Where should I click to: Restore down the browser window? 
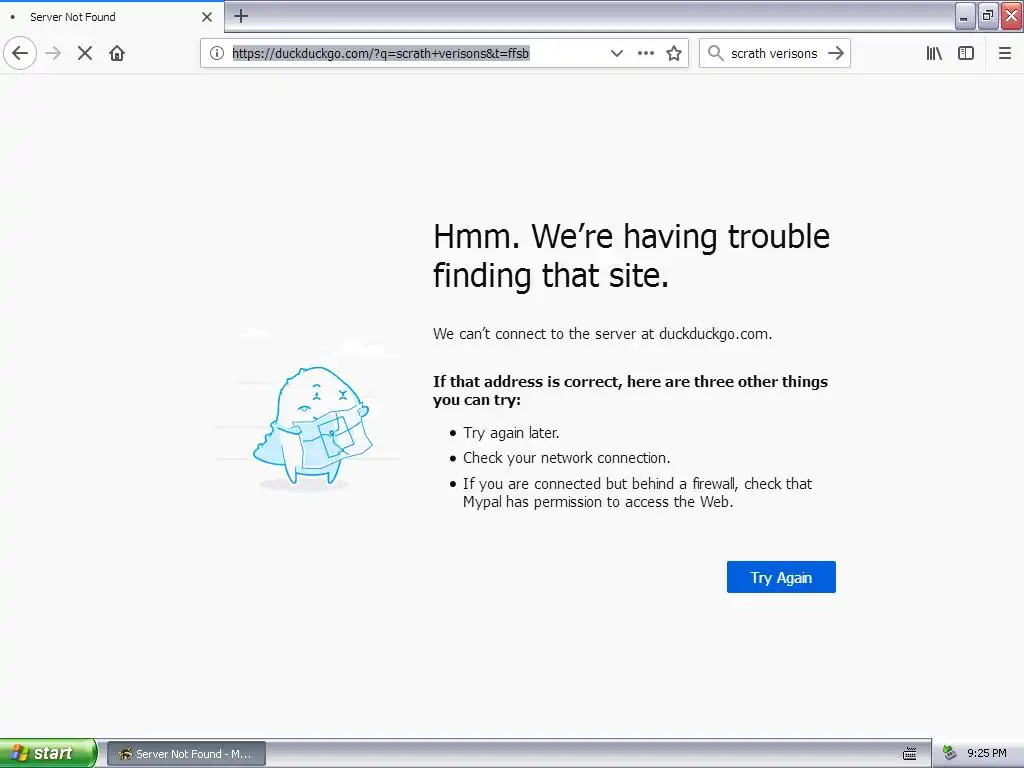(988, 16)
